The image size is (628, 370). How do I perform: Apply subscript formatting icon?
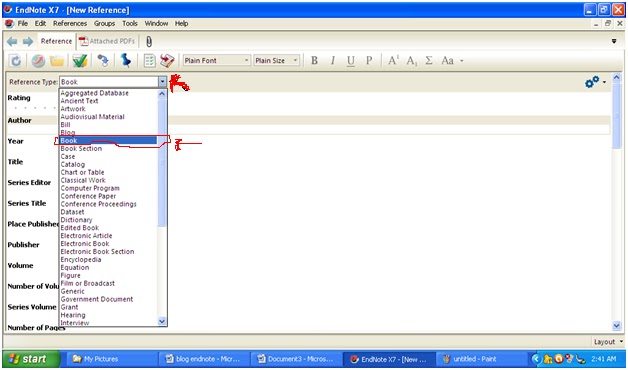coord(411,61)
